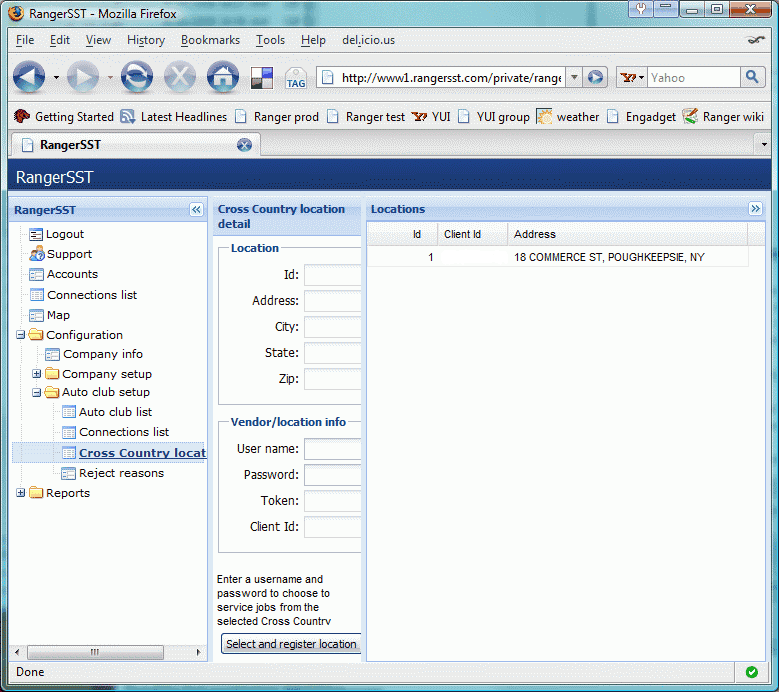
Task: Click the browser Back arrow
Action: coord(29,77)
